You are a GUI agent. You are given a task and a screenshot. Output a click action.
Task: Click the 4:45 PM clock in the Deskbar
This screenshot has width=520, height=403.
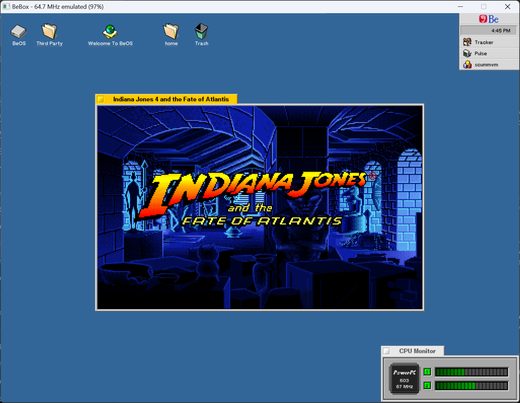click(x=500, y=31)
